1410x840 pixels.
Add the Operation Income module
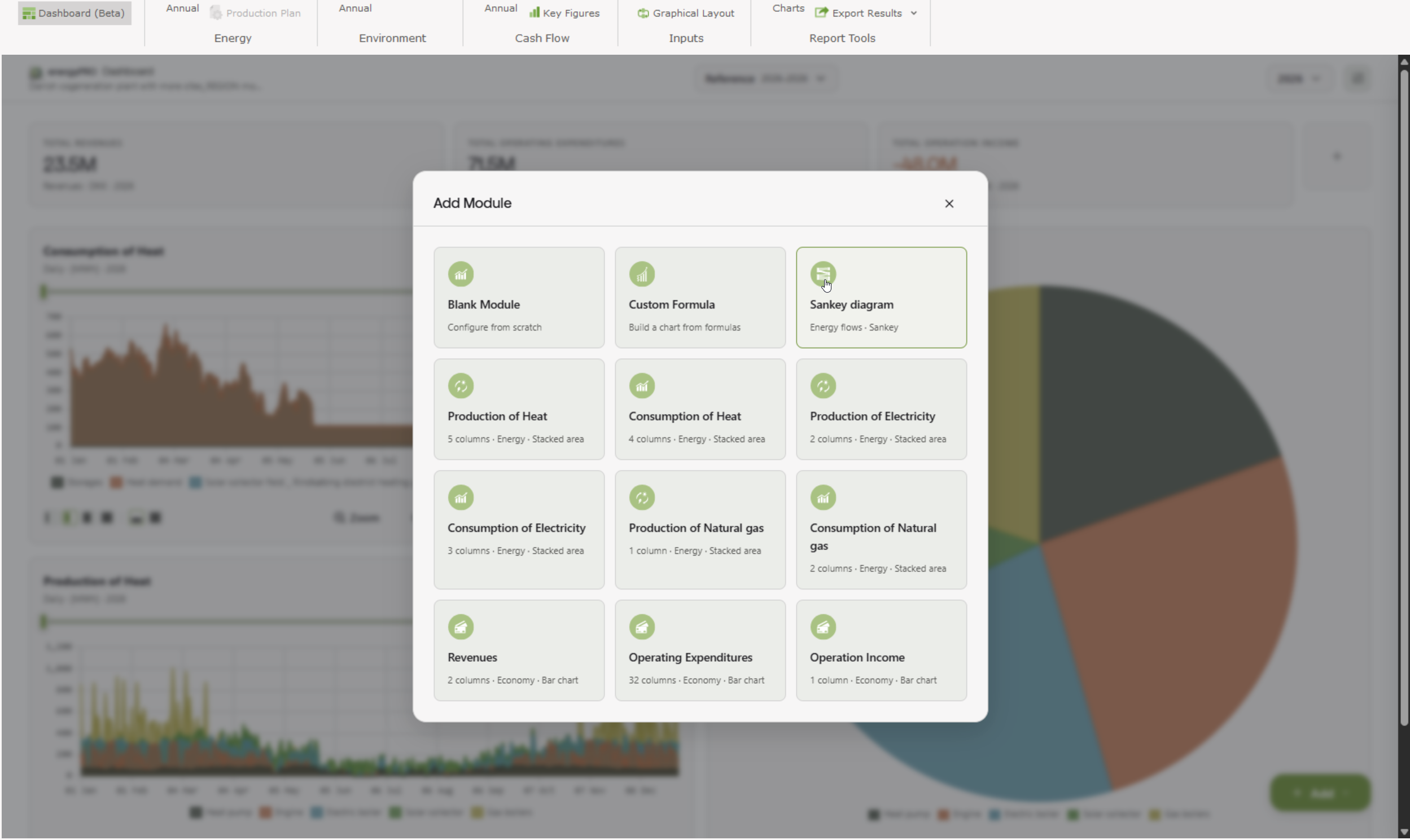point(882,651)
